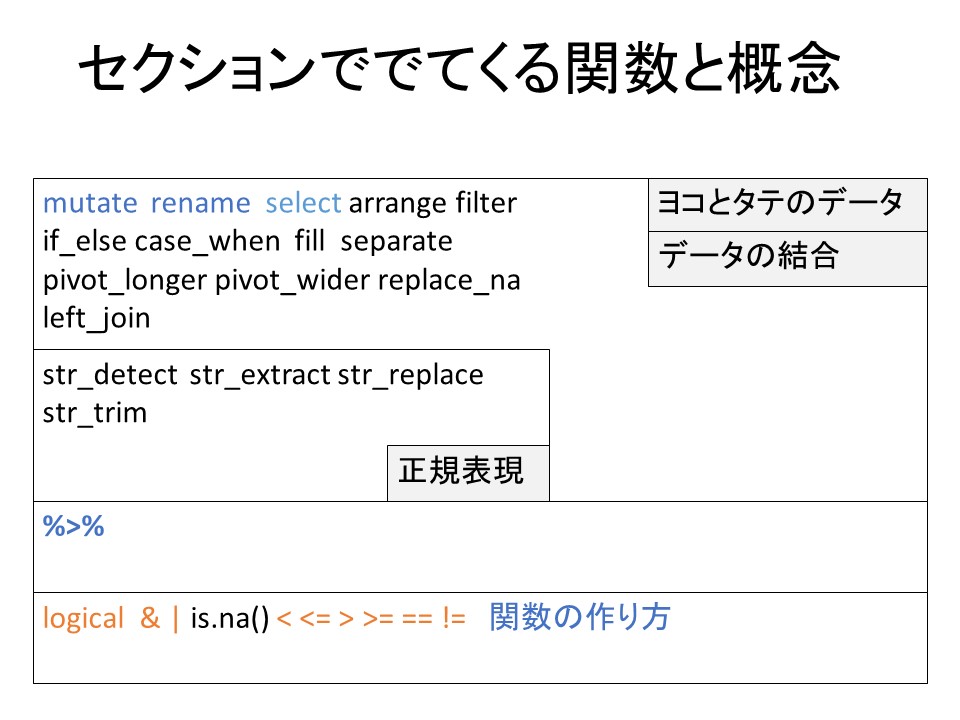Click the text left_join
Image resolution: width=960 pixels, height=720 pixels.
pos(96,319)
